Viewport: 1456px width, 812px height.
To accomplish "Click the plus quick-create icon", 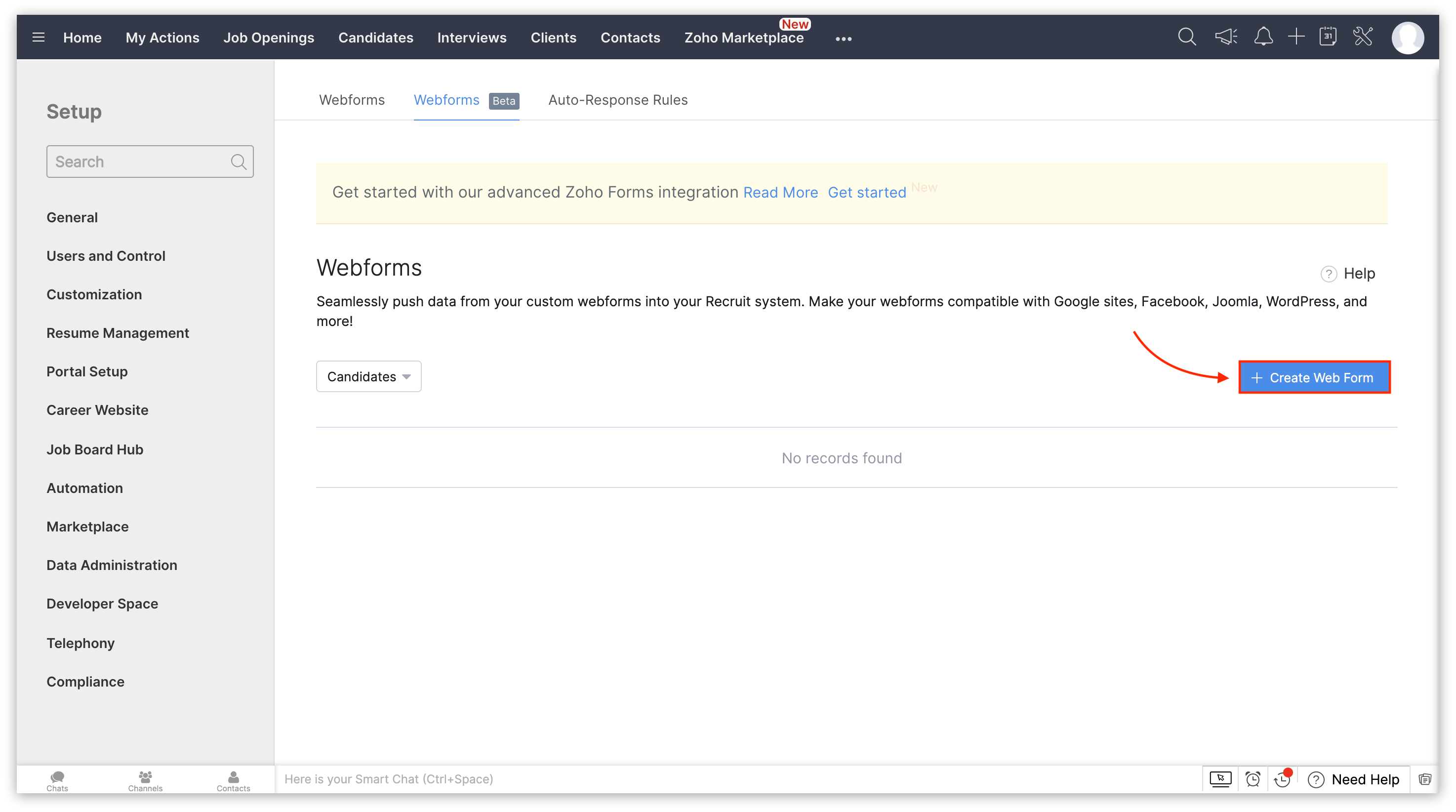I will [x=1296, y=38].
